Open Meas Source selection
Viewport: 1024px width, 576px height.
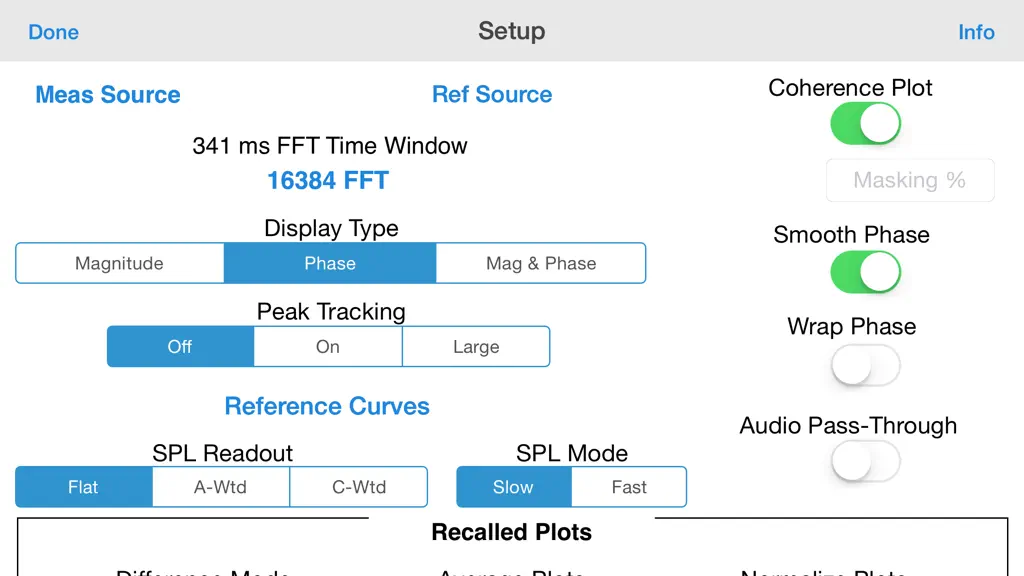click(108, 95)
